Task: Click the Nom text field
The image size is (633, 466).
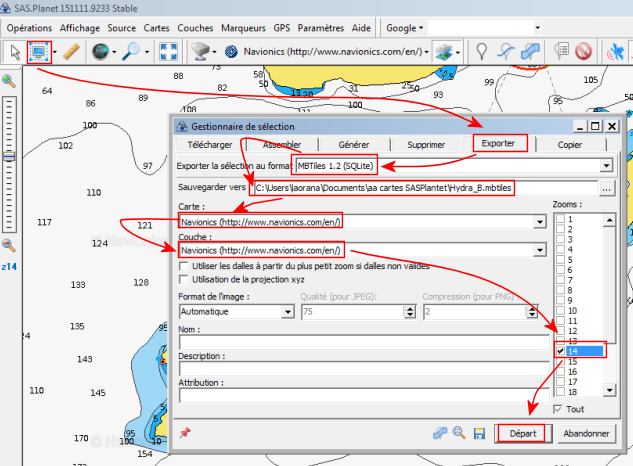Action: click(x=364, y=342)
